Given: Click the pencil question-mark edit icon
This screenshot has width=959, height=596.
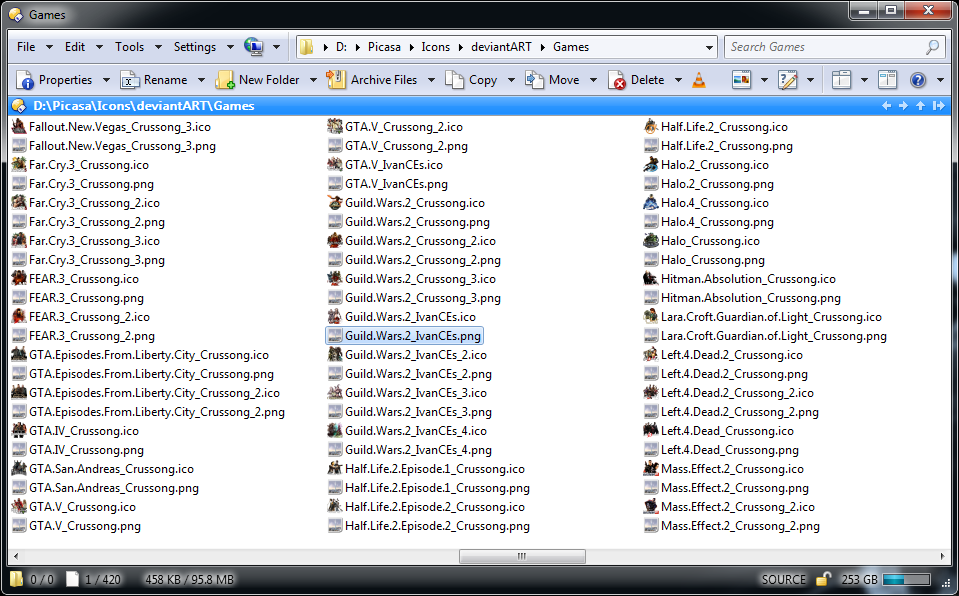Looking at the screenshot, I should pos(788,80).
